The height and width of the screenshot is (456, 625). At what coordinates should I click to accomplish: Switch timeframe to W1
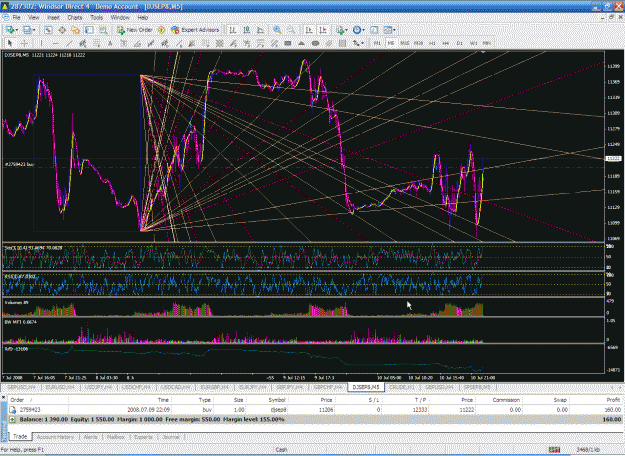click(x=474, y=43)
